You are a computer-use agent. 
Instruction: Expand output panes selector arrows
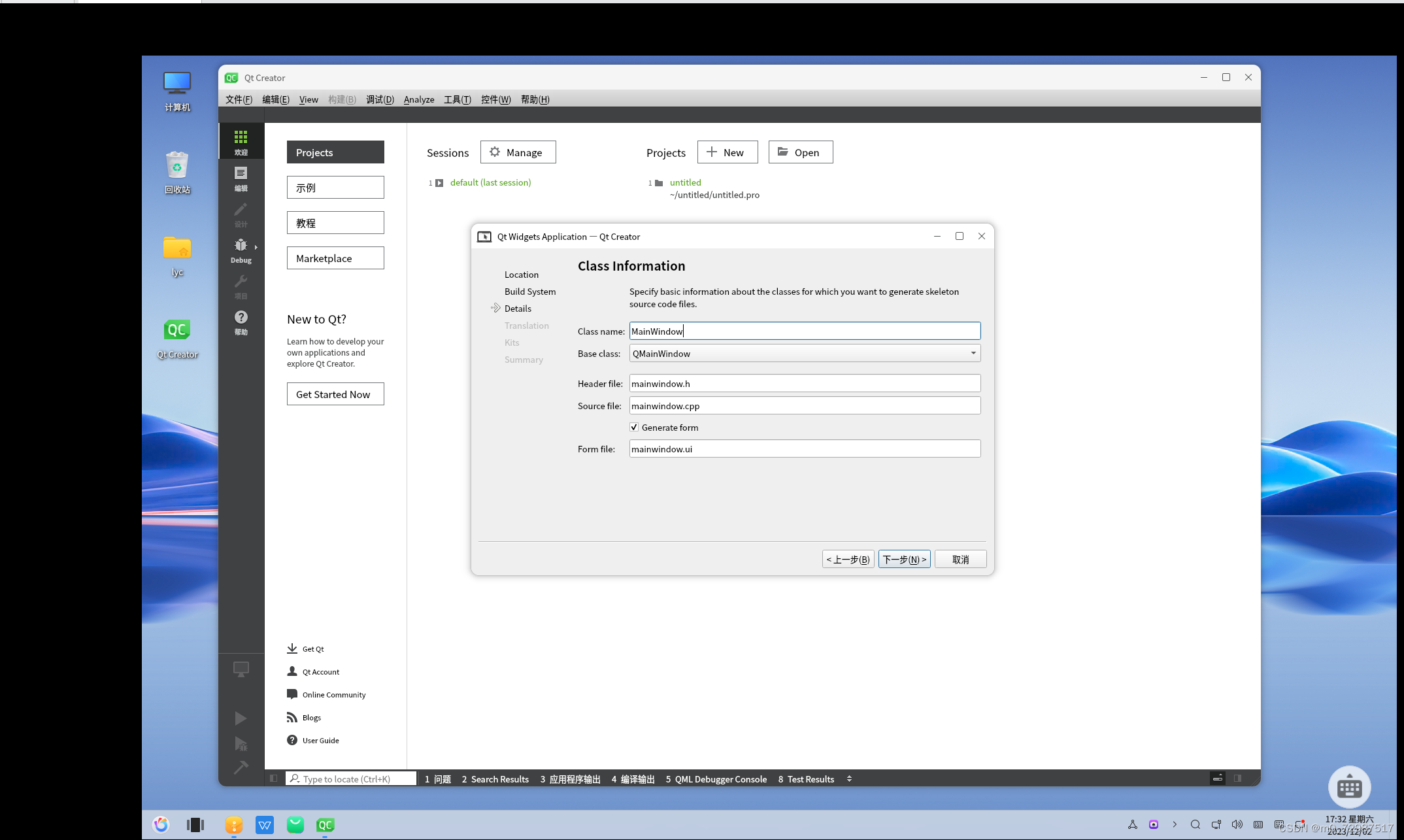[849, 779]
